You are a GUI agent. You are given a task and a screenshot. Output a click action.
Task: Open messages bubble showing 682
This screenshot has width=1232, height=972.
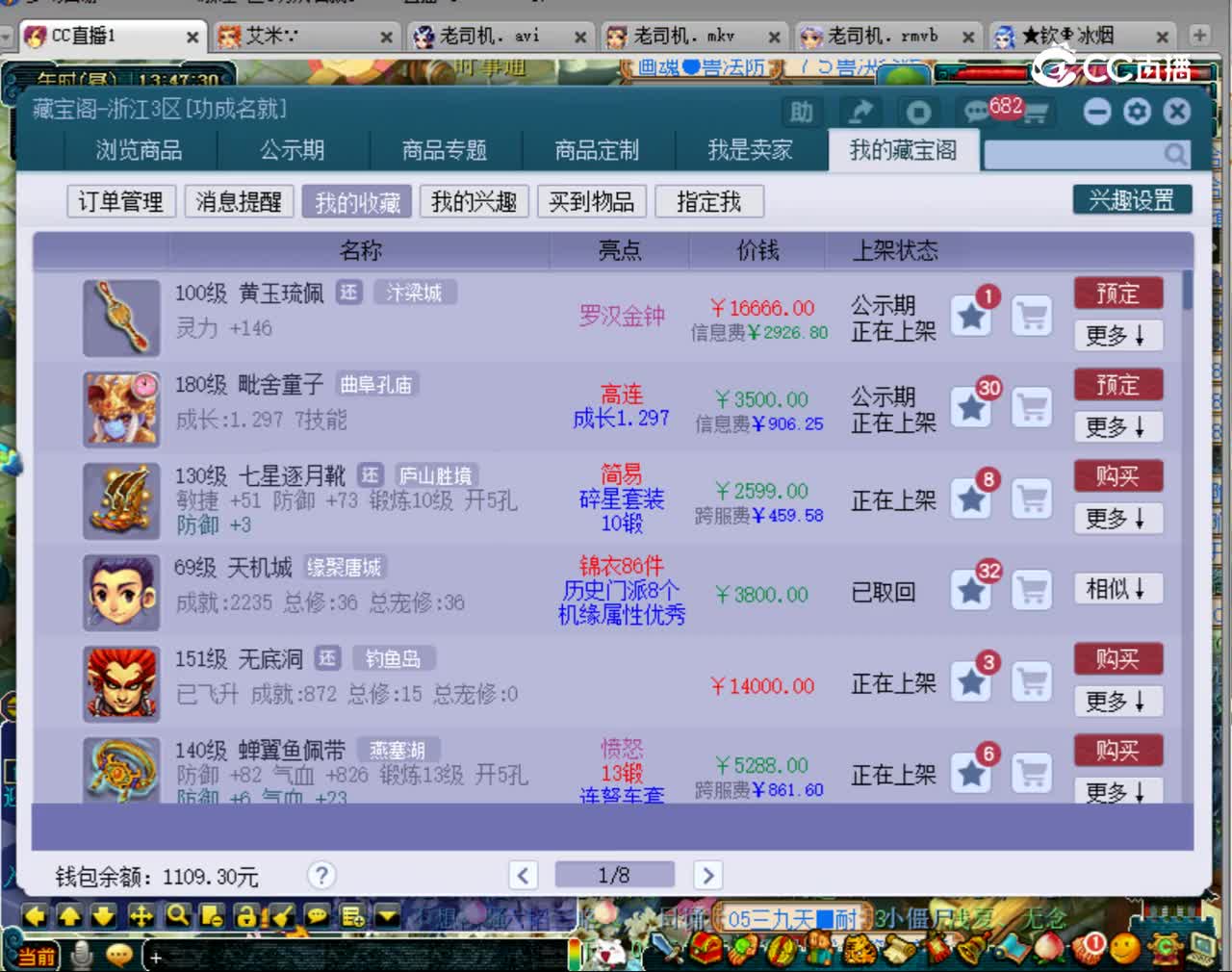coord(980,112)
